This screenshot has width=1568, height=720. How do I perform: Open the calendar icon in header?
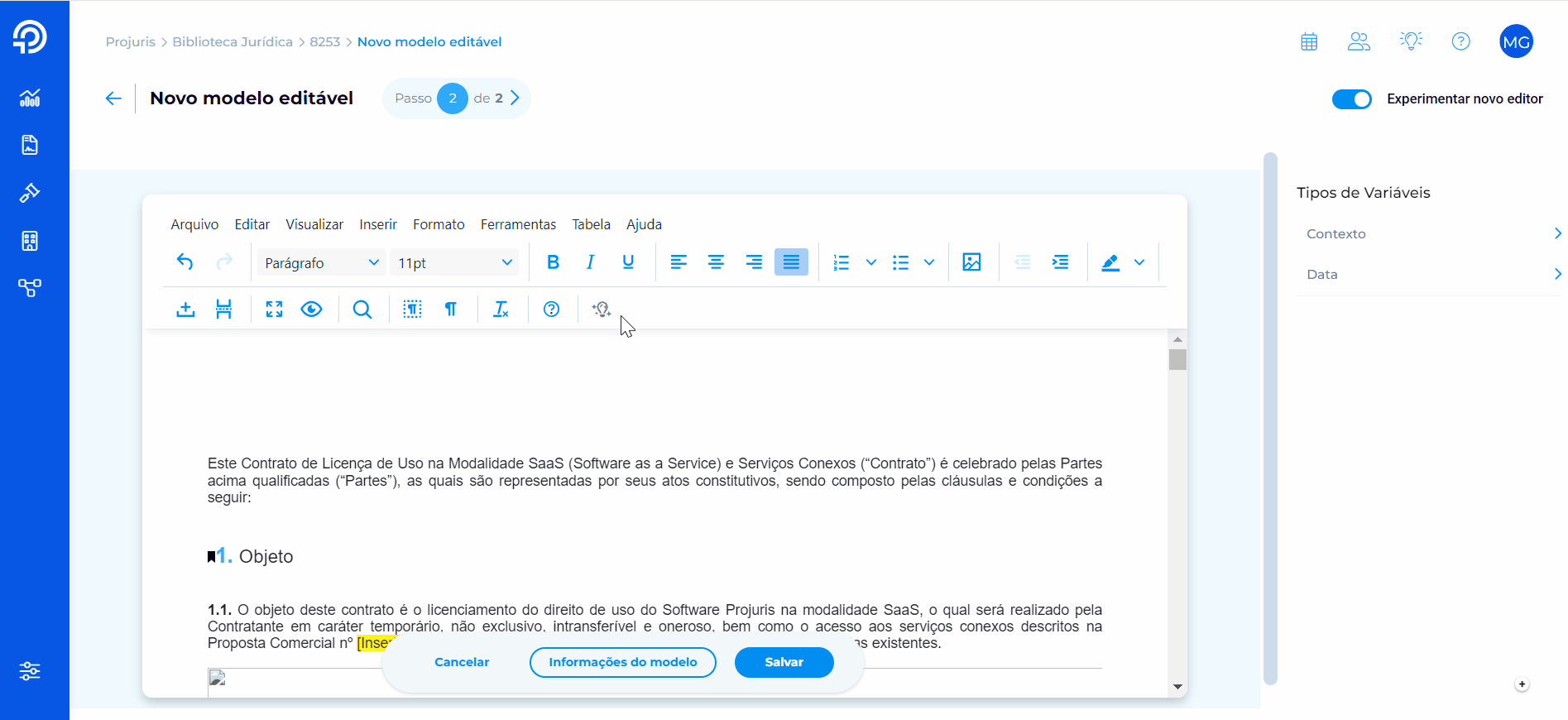(x=1309, y=41)
